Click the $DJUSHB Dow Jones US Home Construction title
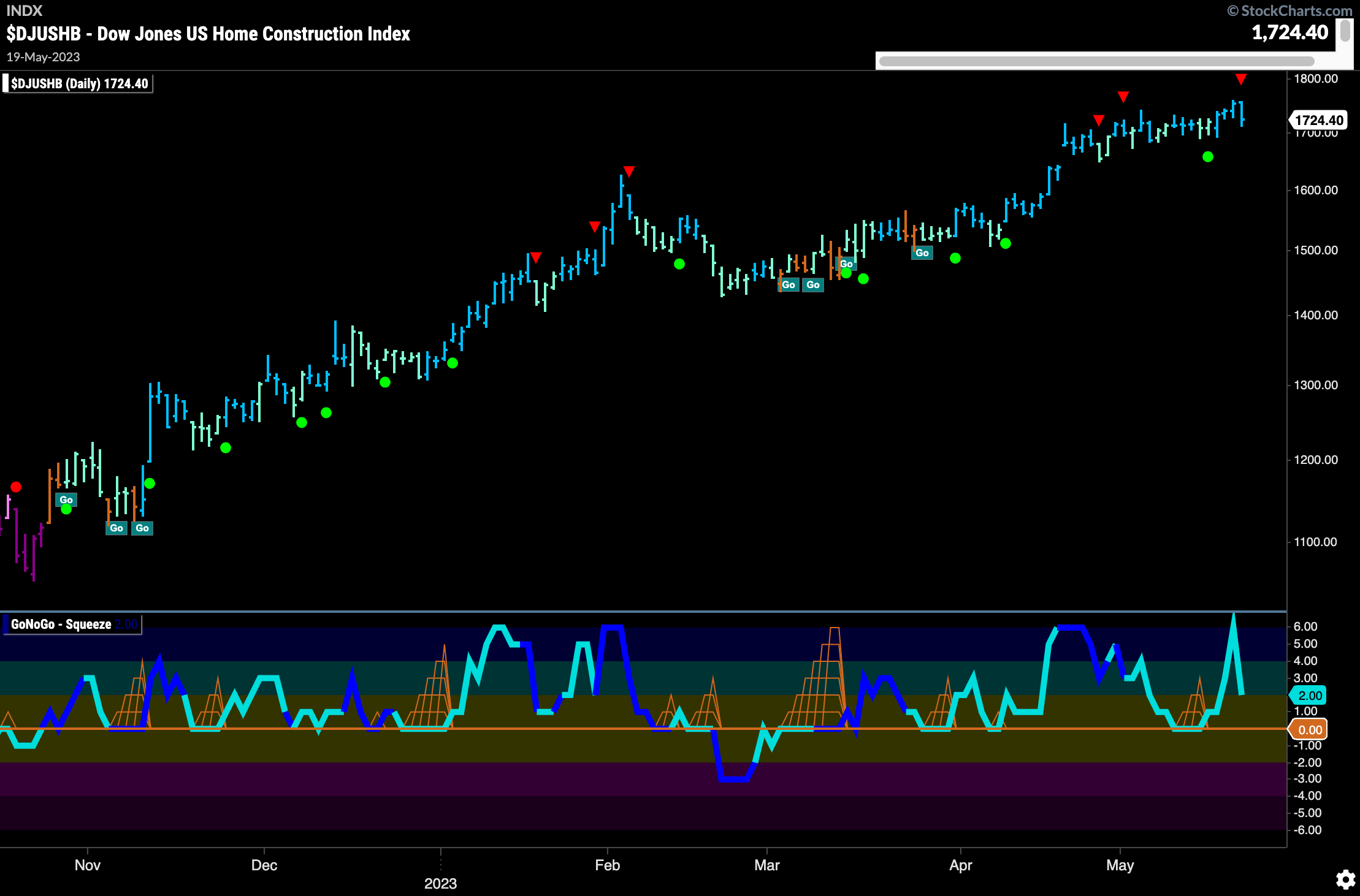 (208, 34)
